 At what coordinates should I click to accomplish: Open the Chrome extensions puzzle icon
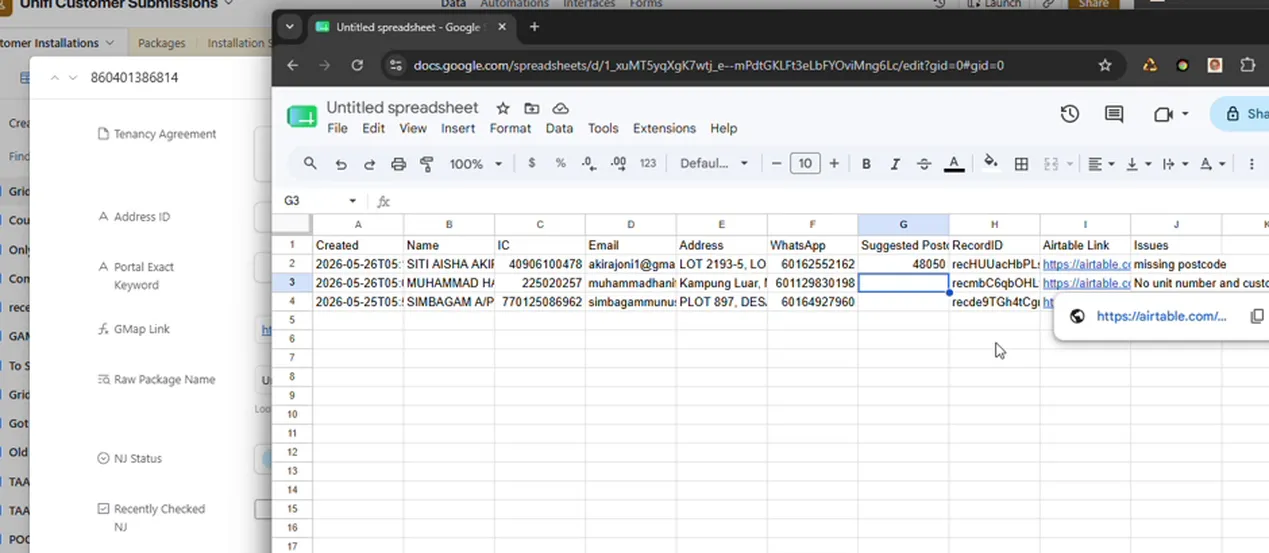click(1247, 65)
